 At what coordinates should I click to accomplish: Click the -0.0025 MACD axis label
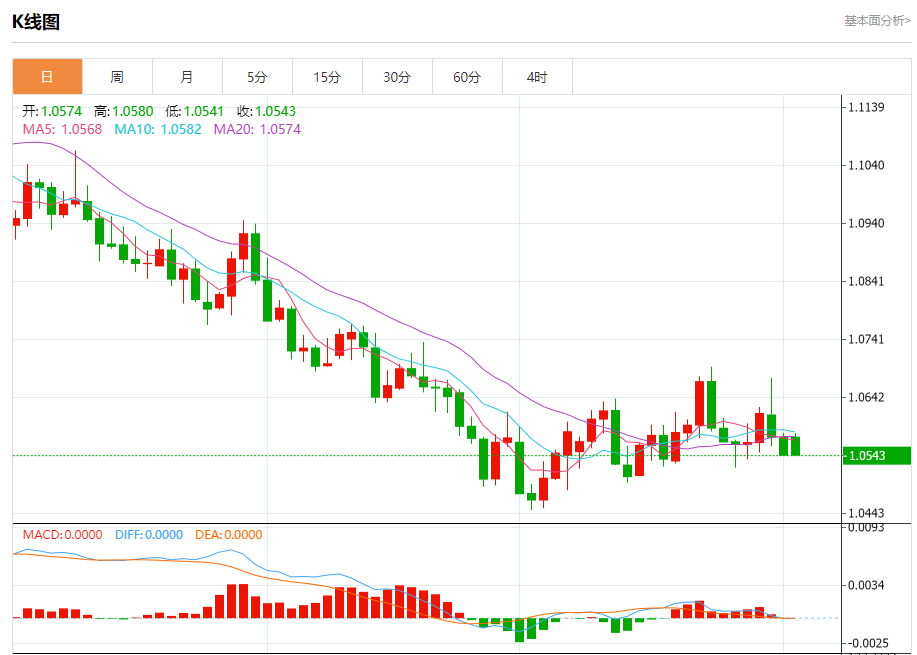point(866,643)
